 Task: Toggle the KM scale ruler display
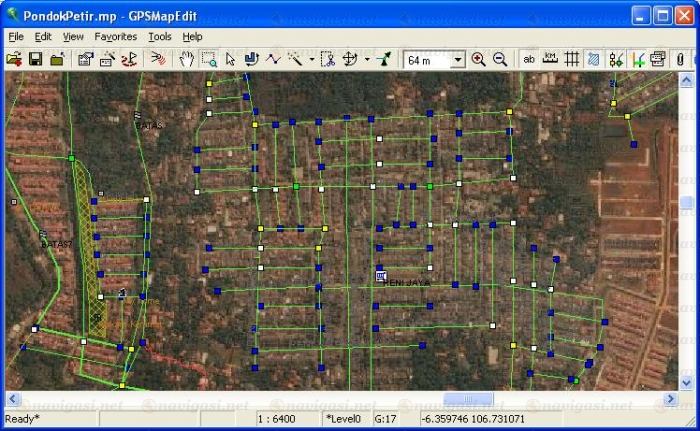click(550, 60)
